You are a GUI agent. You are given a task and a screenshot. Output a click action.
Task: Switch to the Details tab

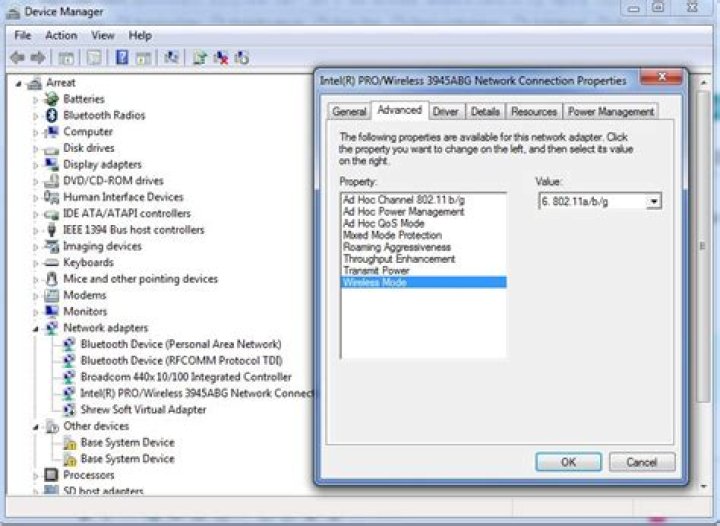(485, 112)
